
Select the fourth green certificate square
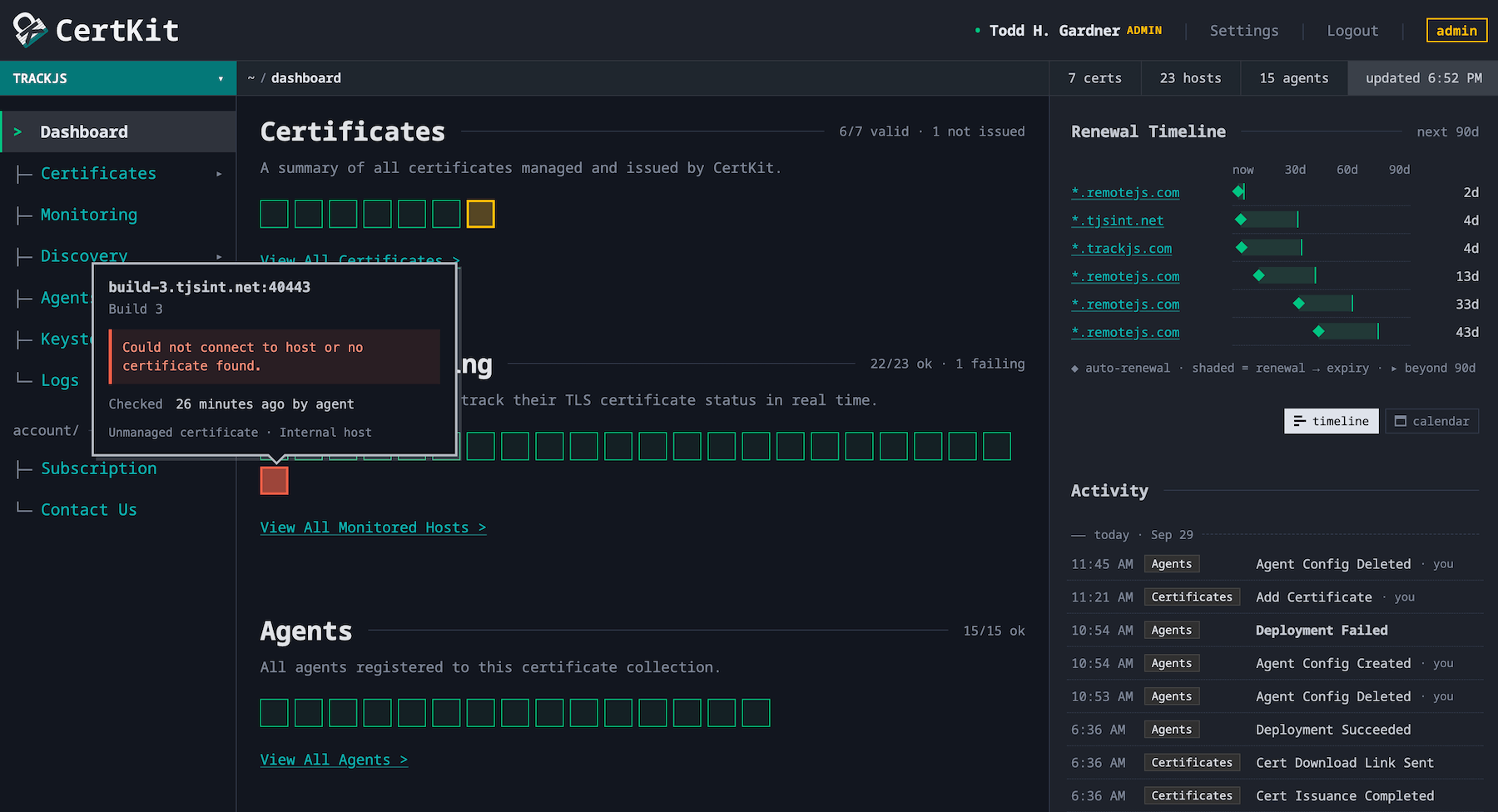378,214
